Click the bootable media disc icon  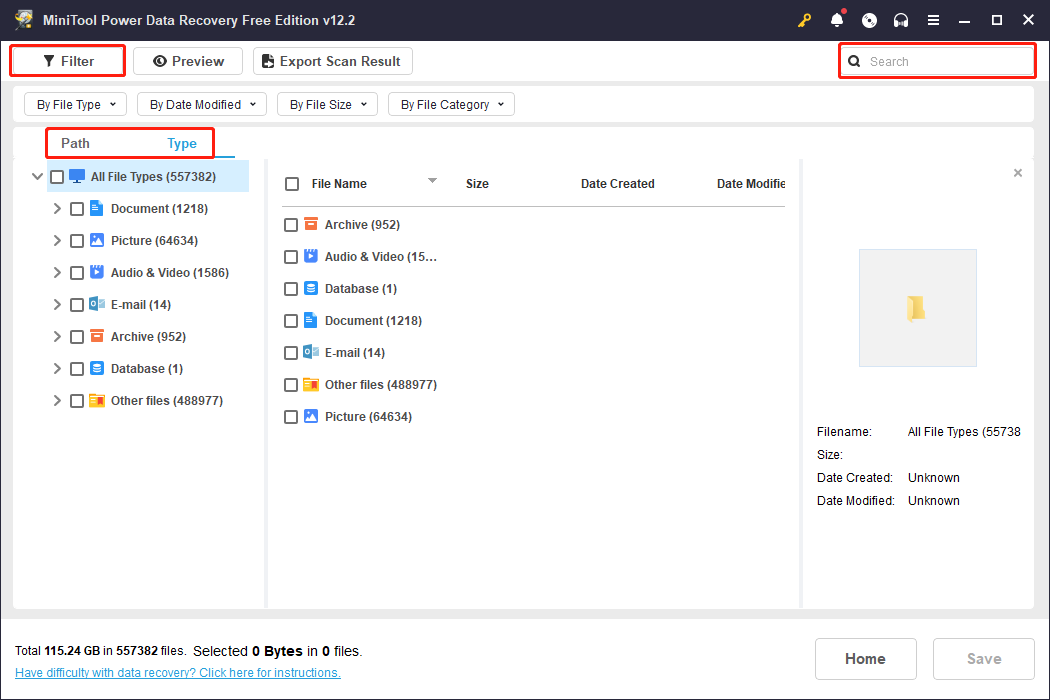[869, 20]
